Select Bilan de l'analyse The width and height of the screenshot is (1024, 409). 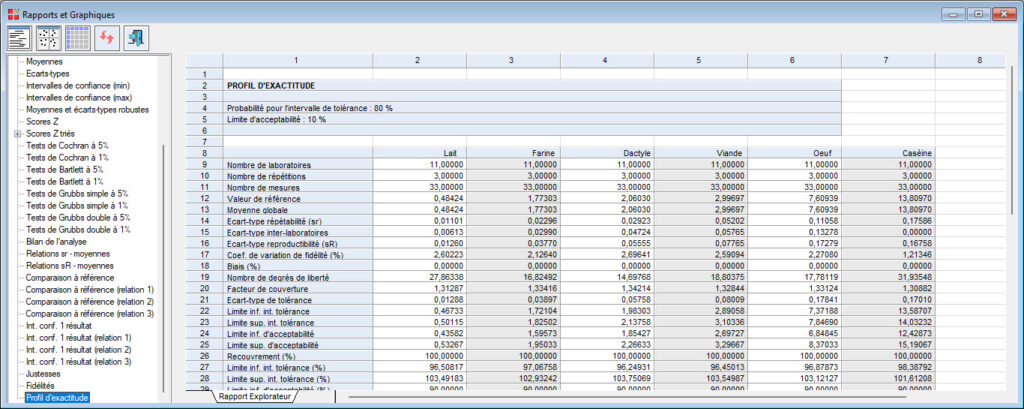pos(57,241)
